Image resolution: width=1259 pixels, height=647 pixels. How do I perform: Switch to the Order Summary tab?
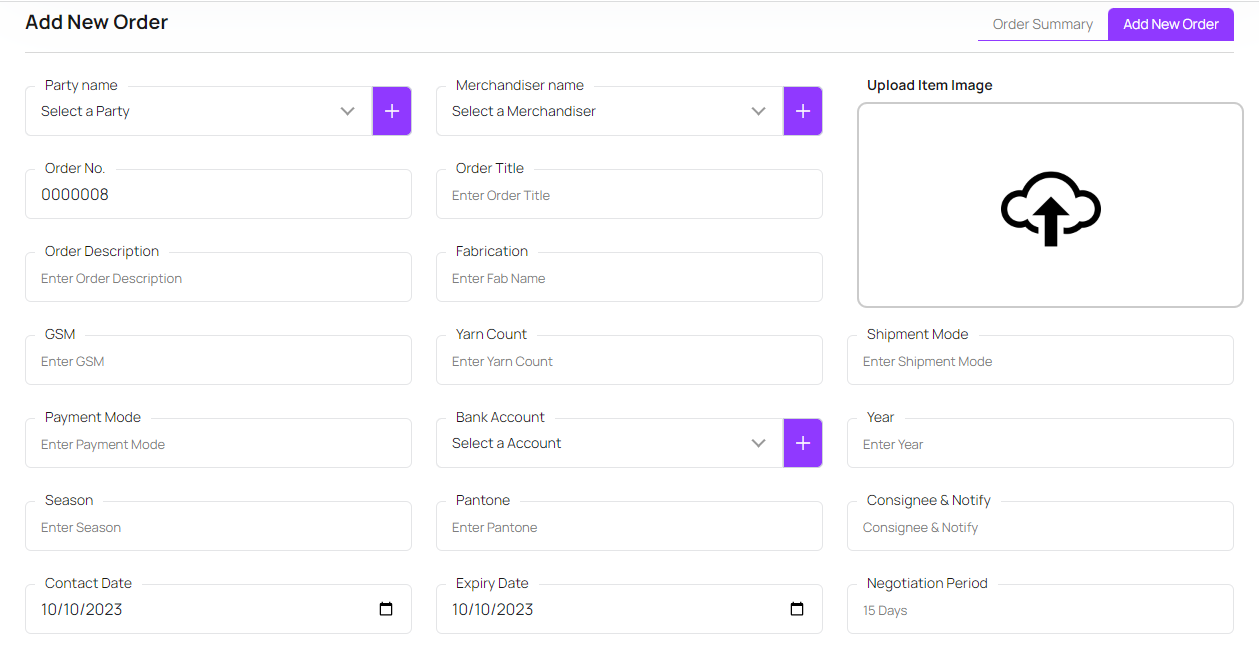tap(1042, 24)
